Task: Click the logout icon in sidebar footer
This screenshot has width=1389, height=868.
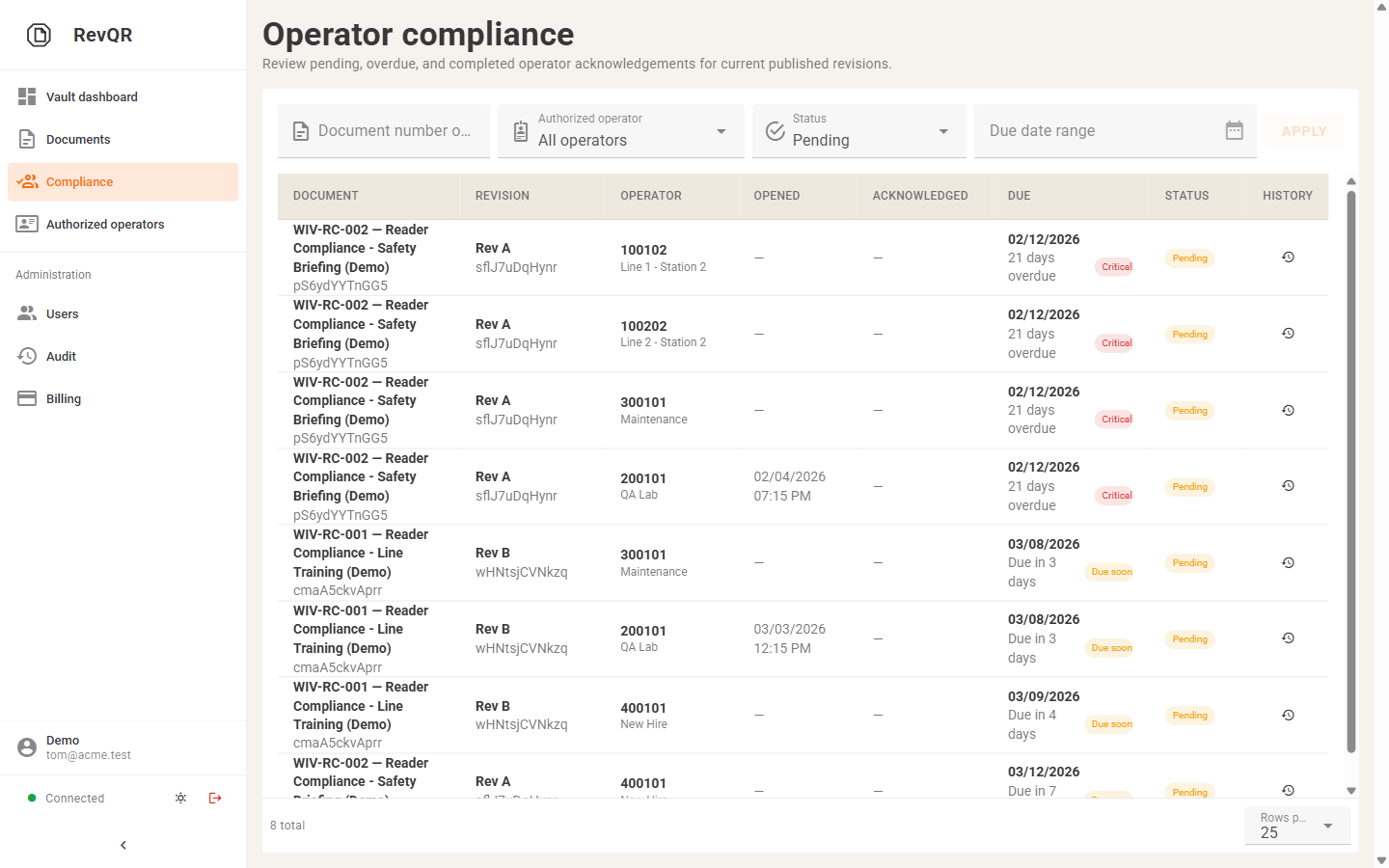Action: coord(215,798)
